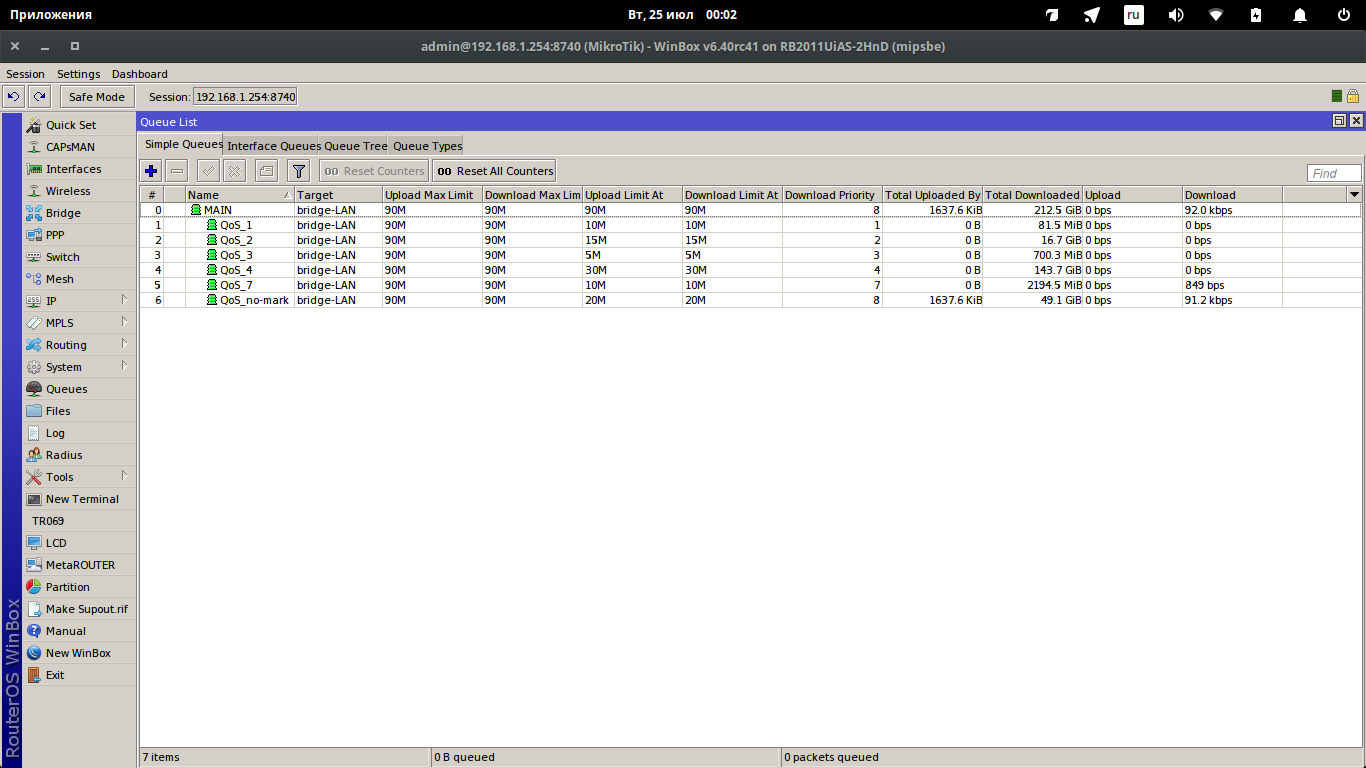Click the Session address field
Viewport: 1366px width, 768px height.
coord(245,97)
